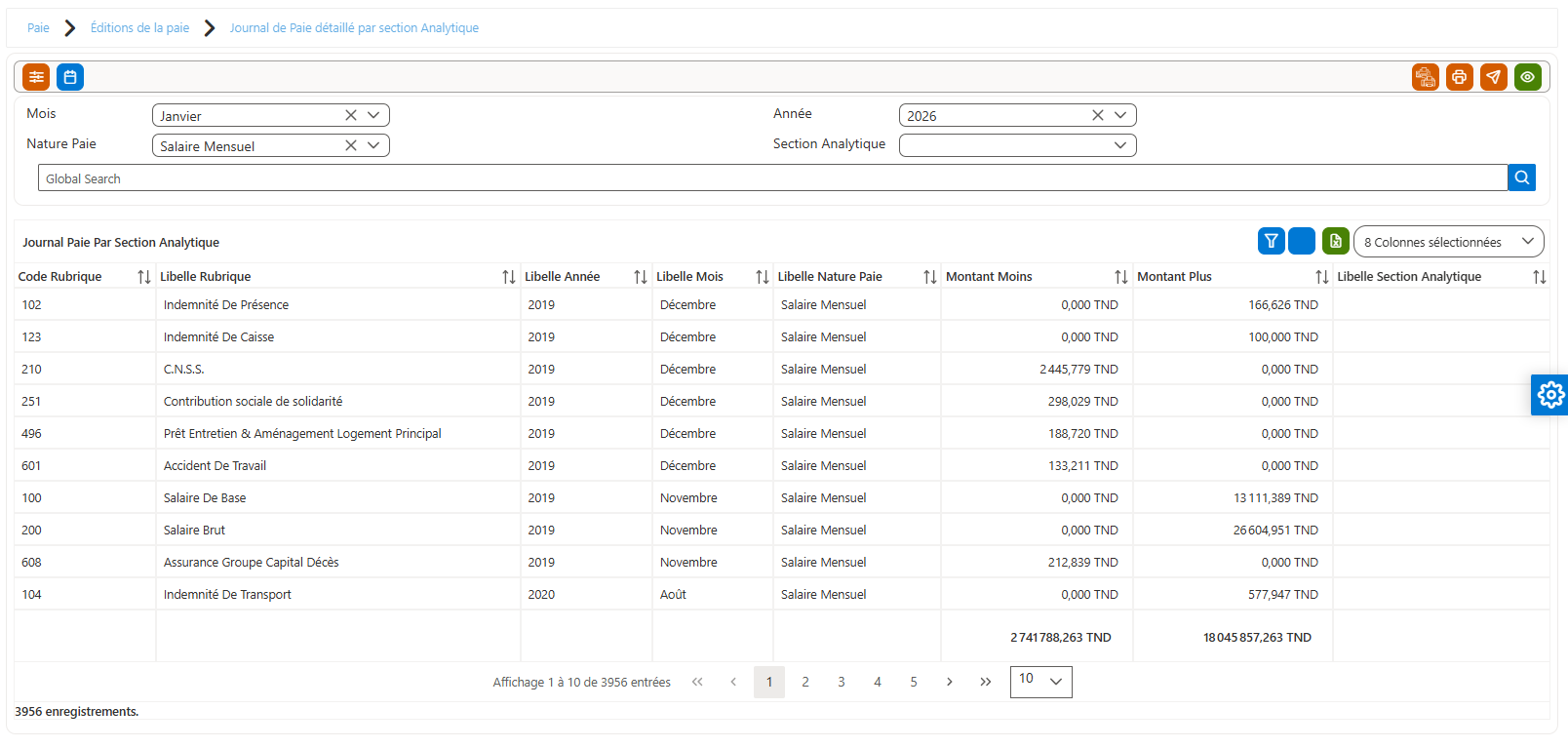The width and height of the screenshot is (1568, 748).
Task: Click into the Global Search field
Action: [x=772, y=177]
